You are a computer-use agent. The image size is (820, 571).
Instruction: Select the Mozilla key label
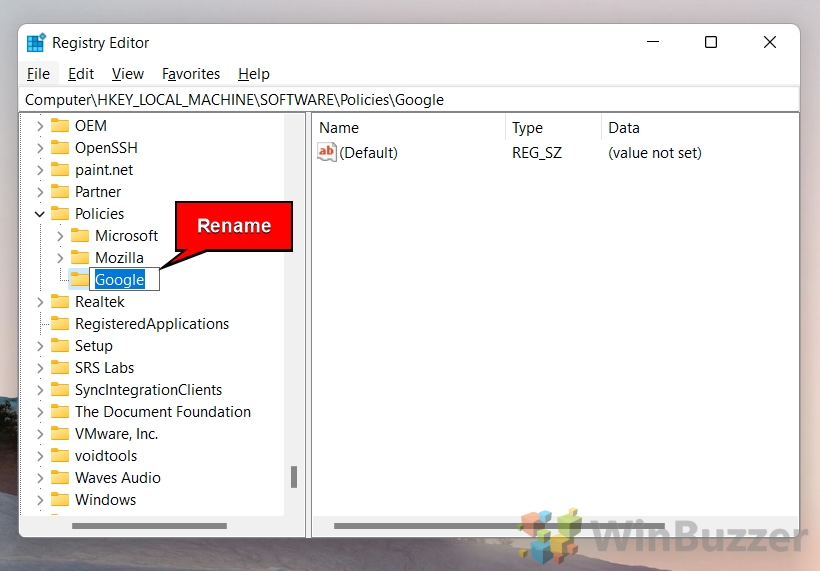119,258
